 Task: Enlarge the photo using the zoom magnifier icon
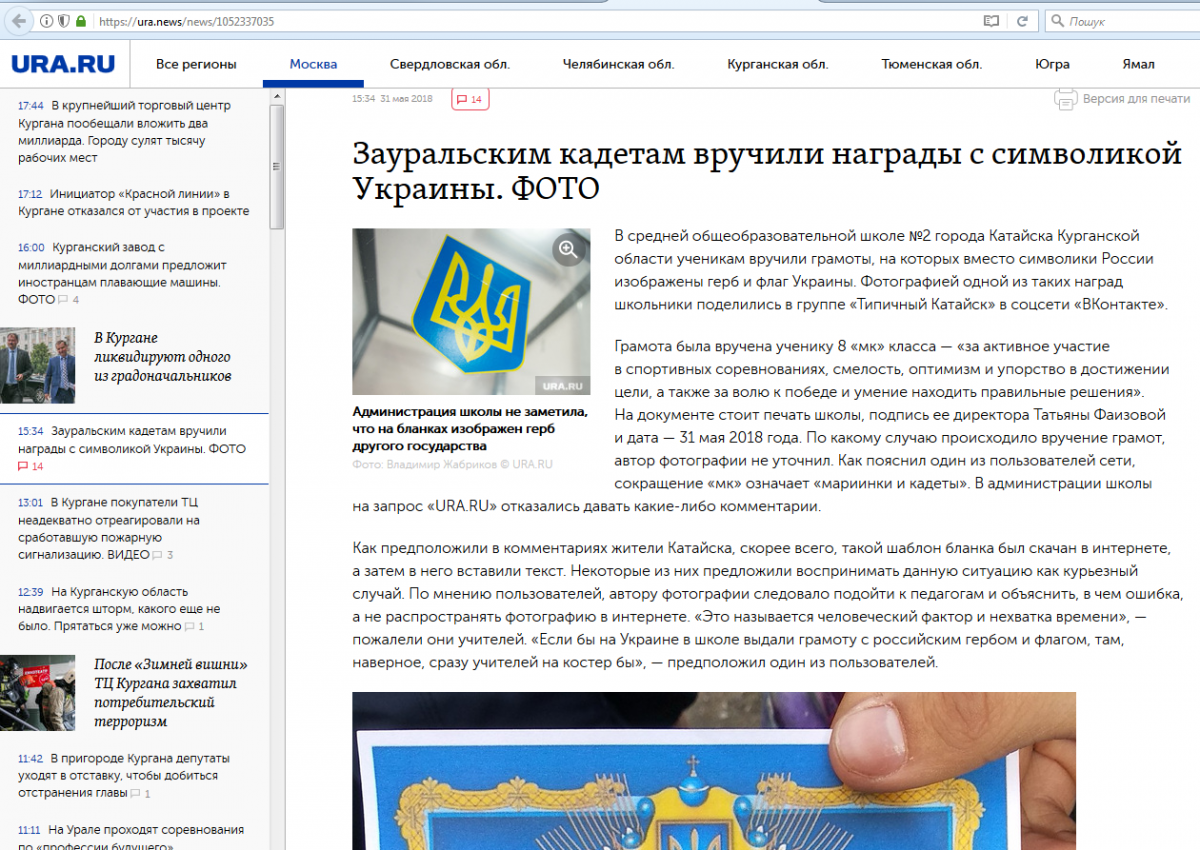pos(568,250)
